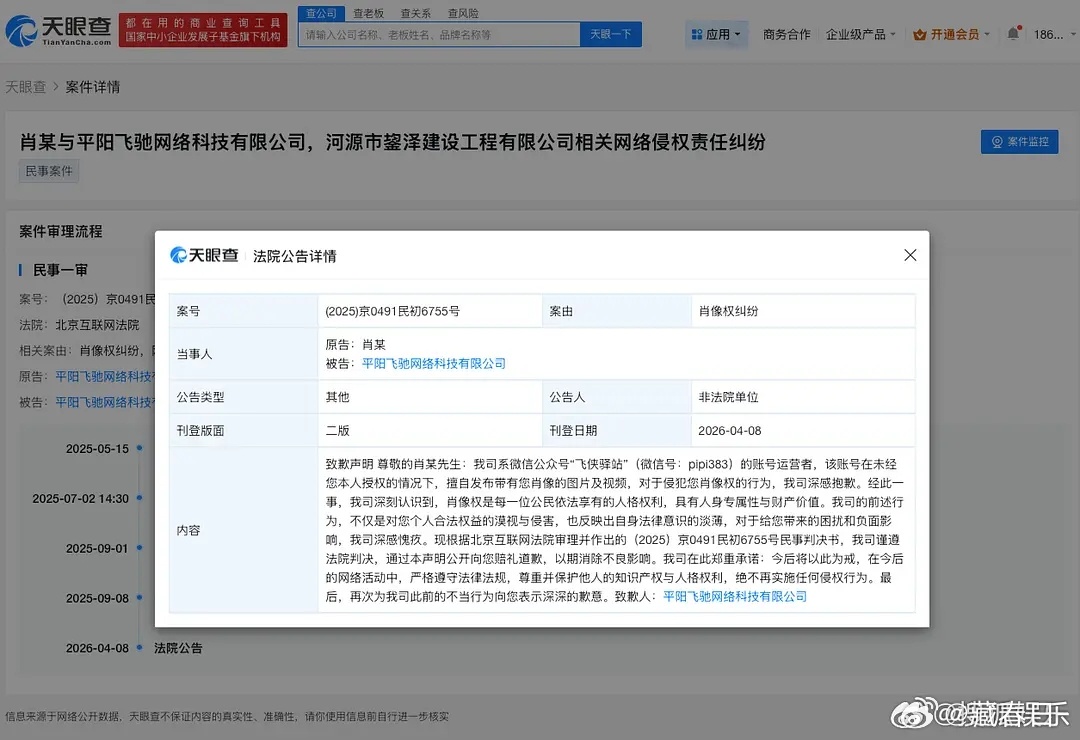Switch to the 查老板 search tab

(368, 12)
